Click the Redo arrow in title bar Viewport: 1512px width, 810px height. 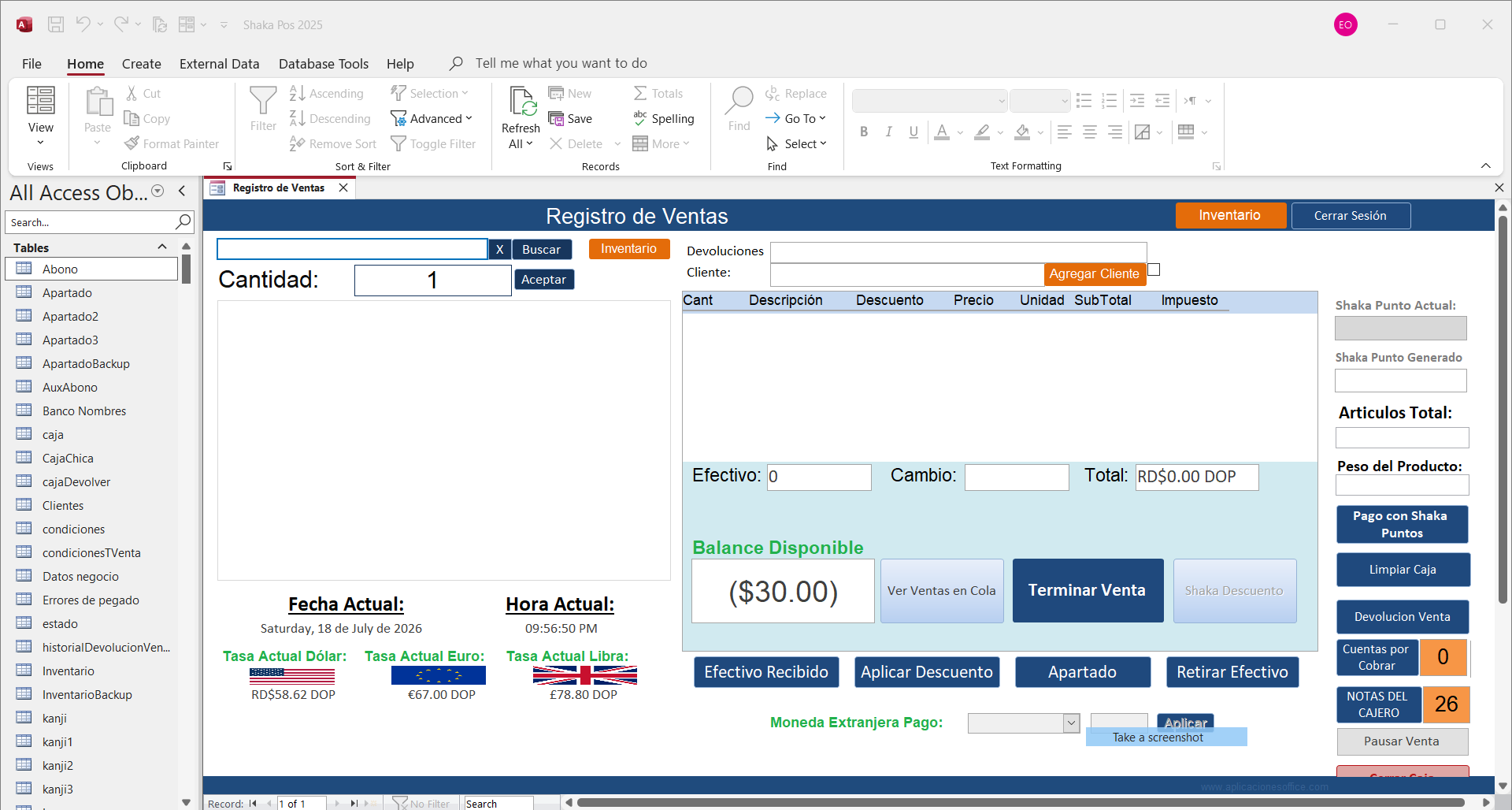(x=120, y=24)
